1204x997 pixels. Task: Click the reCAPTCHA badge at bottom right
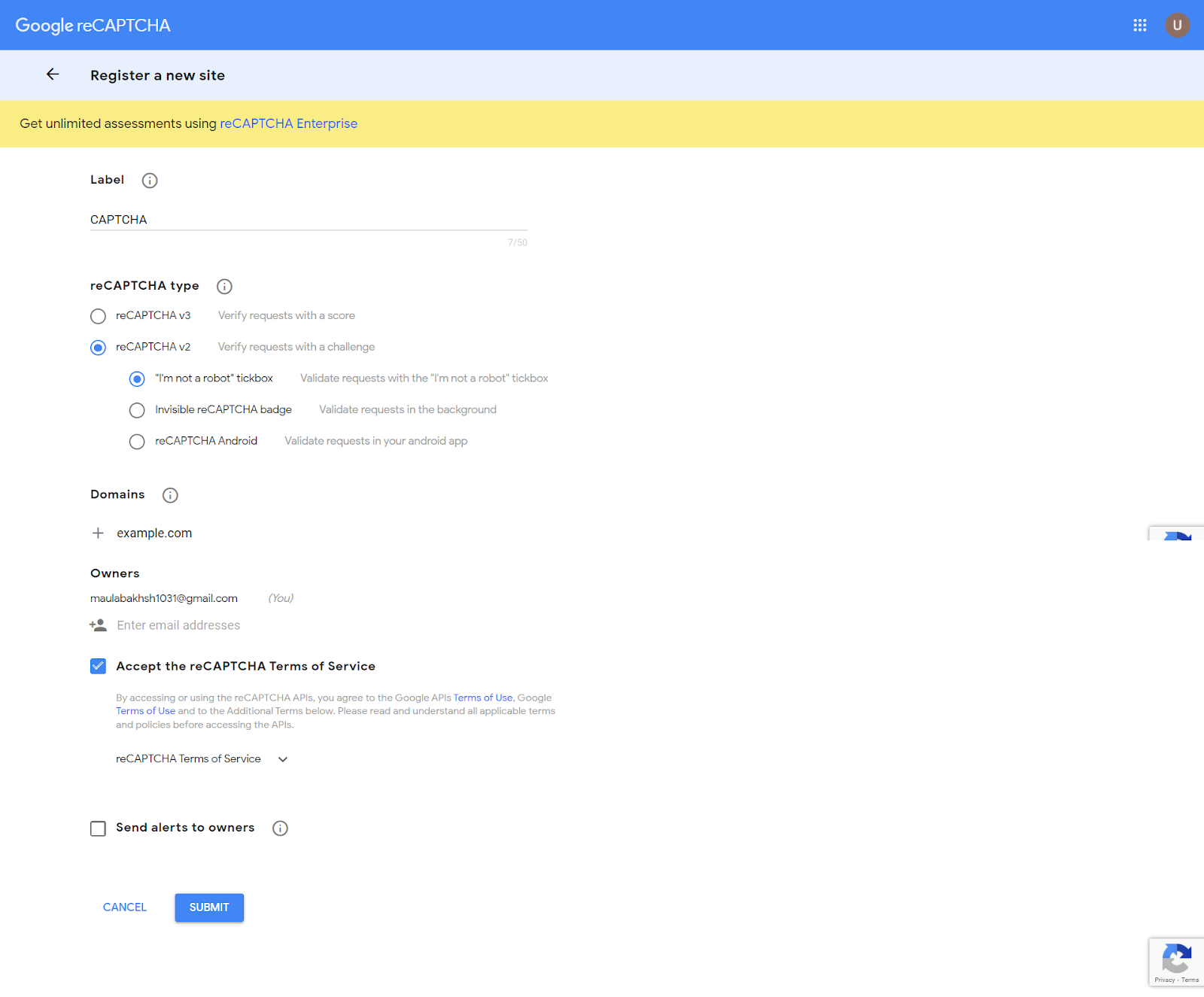[x=1176, y=962]
